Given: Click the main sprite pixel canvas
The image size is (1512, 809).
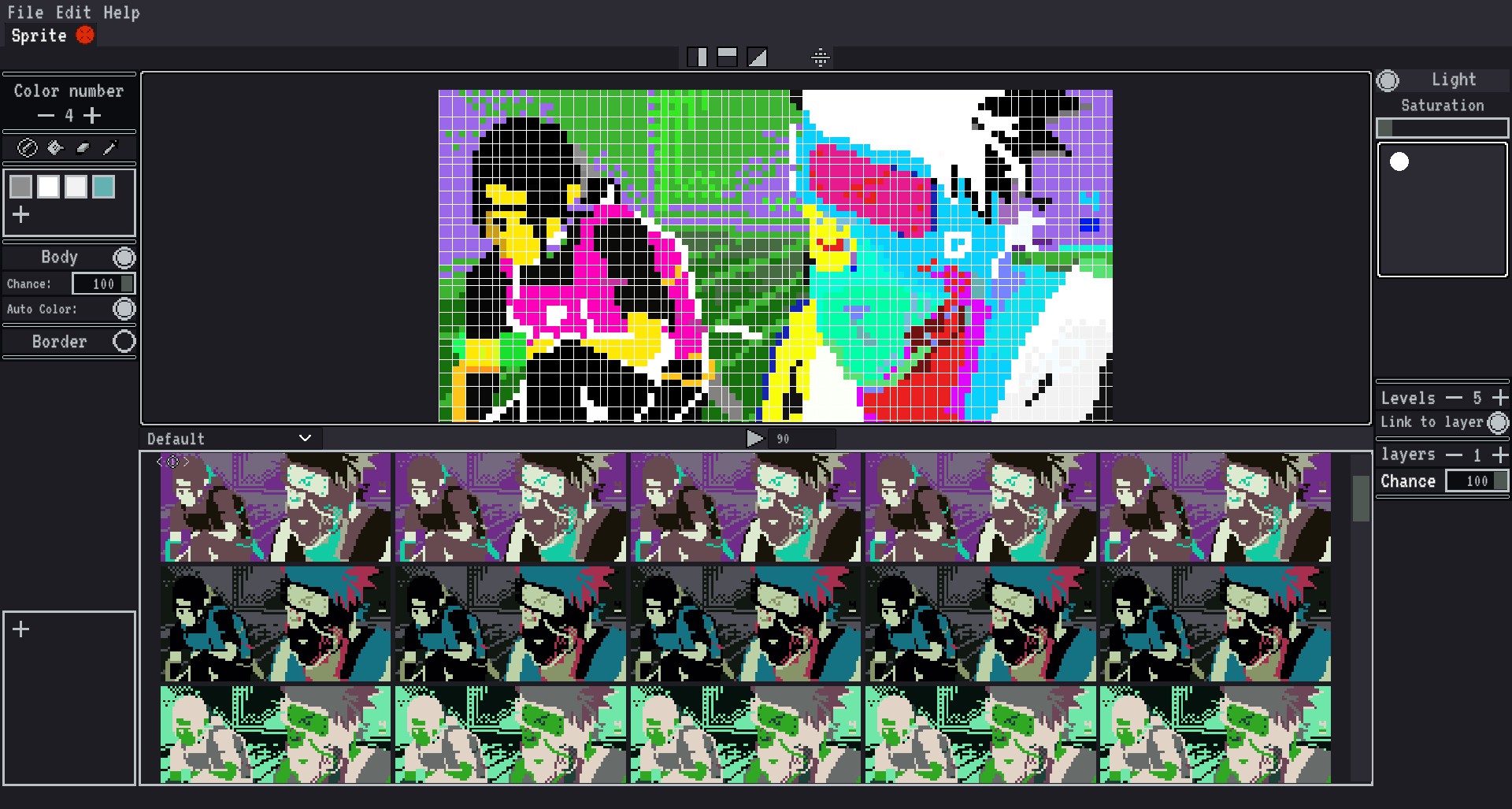Looking at the screenshot, I should point(776,256).
